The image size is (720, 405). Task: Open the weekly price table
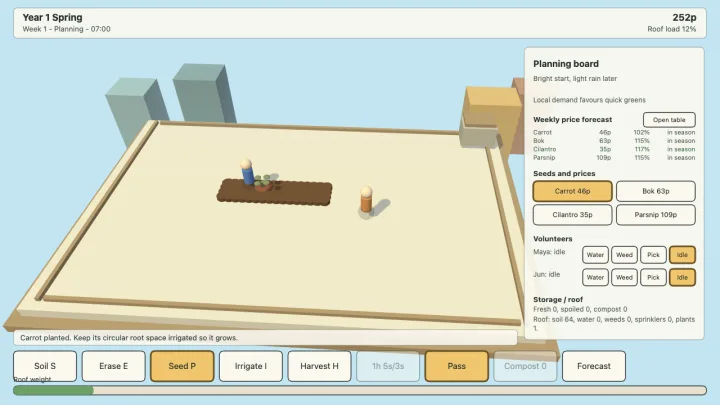click(669, 120)
